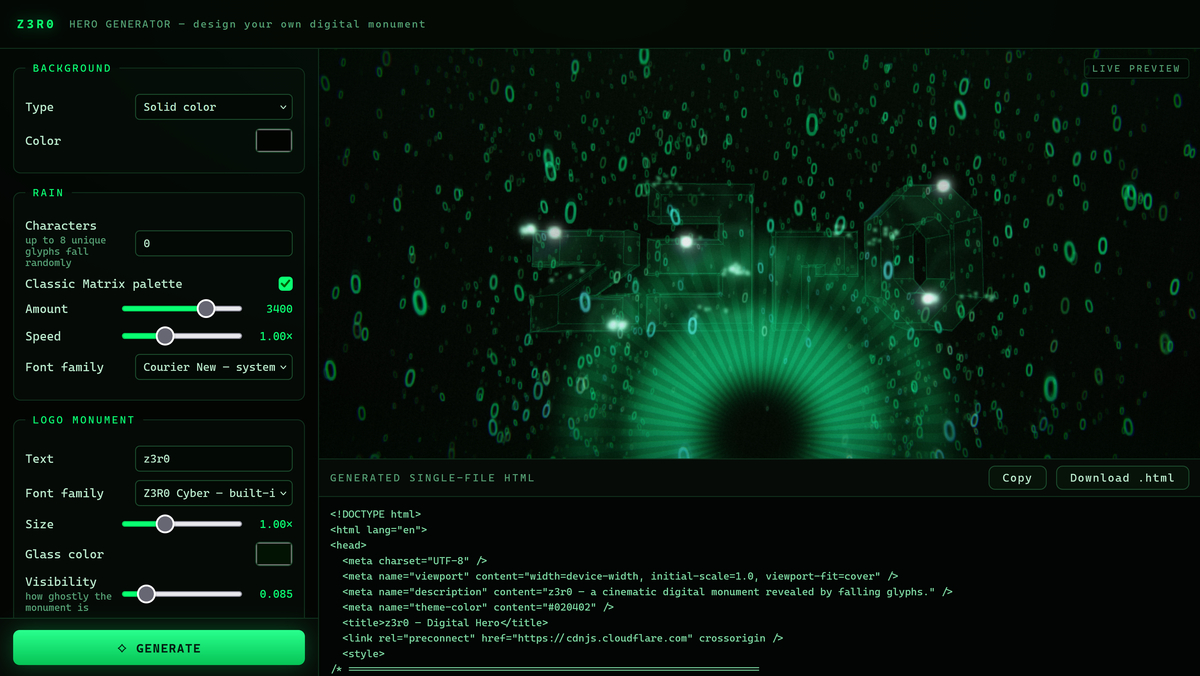Open the Courier New font family dropdown
This screenshot has height=676, width=1200.
click(214, 367)
